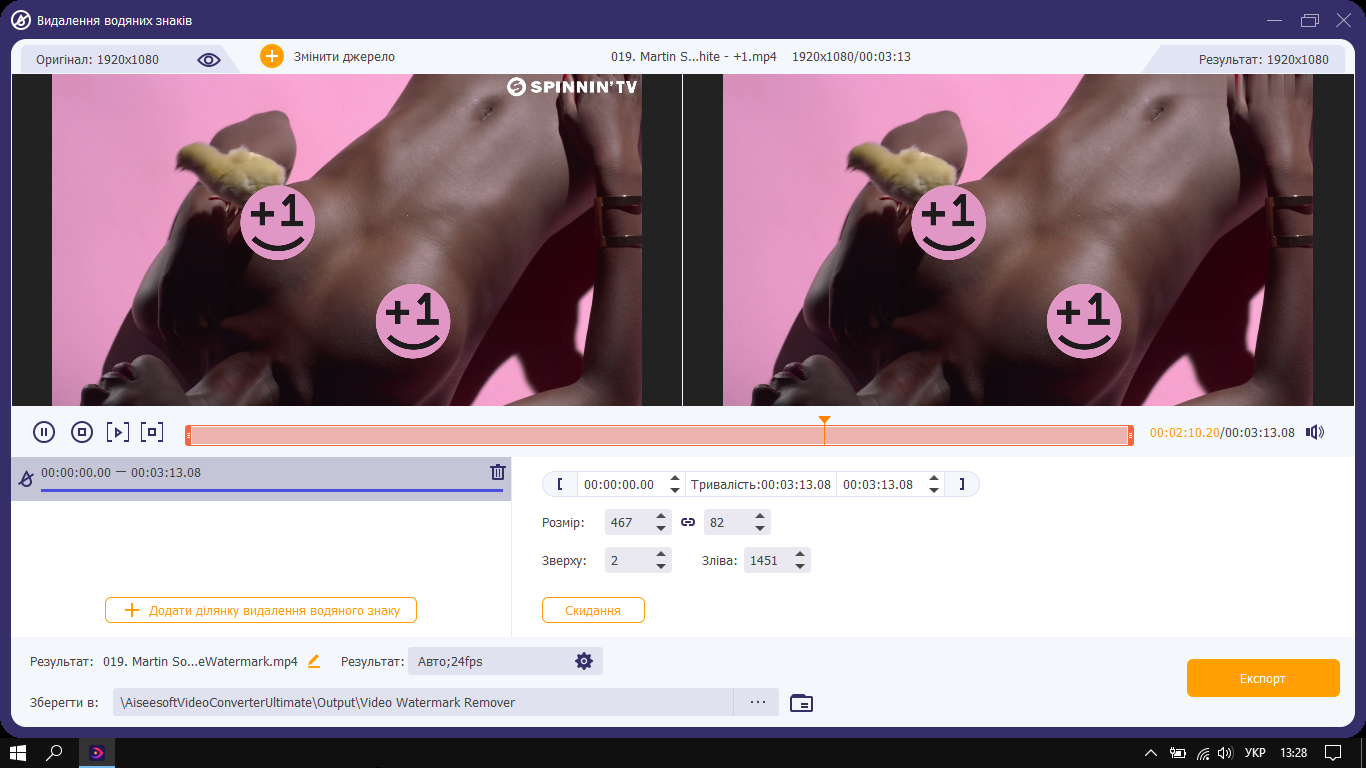Decrease the Зліва left offset value

[800, 566]
